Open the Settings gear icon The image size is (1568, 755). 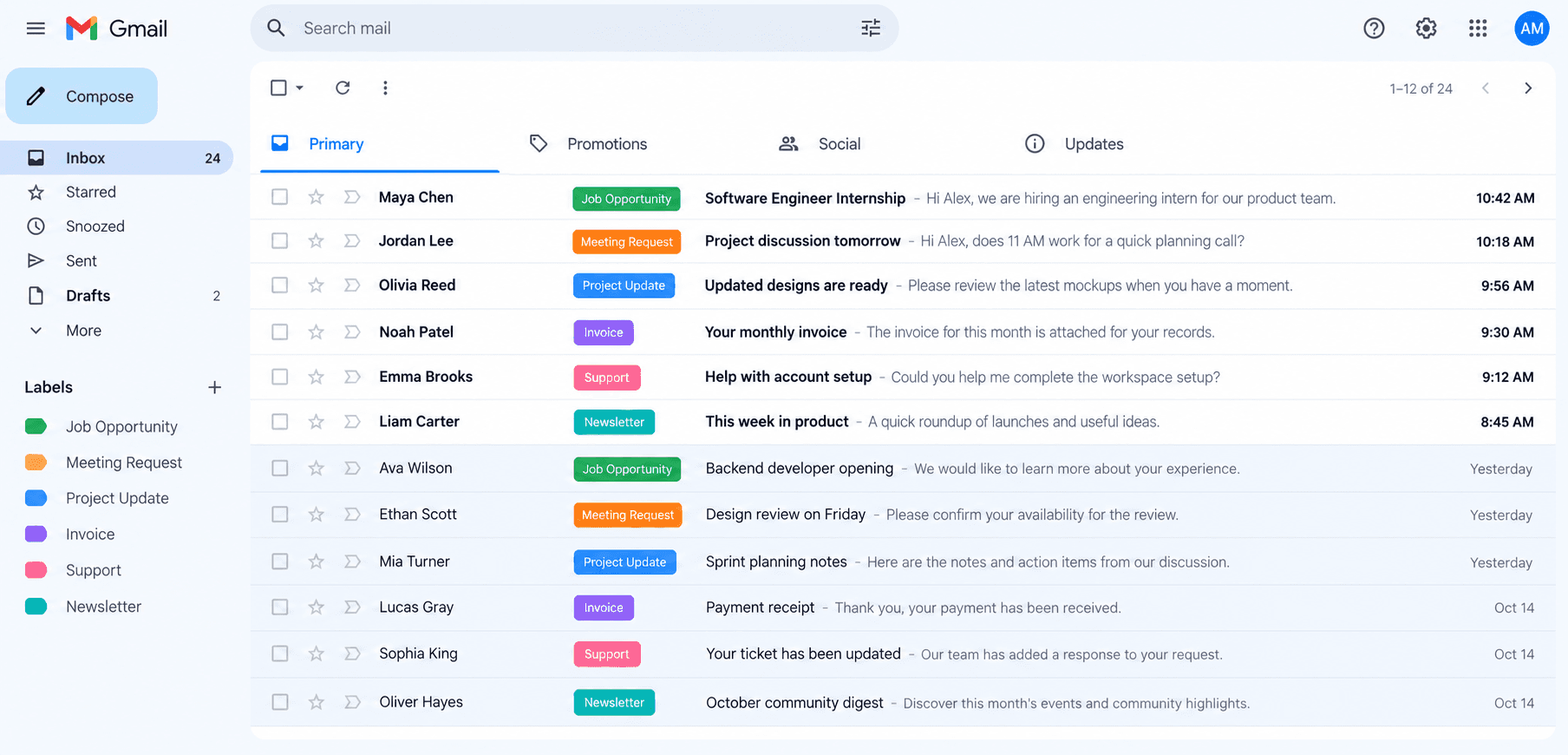(1426, 29)
